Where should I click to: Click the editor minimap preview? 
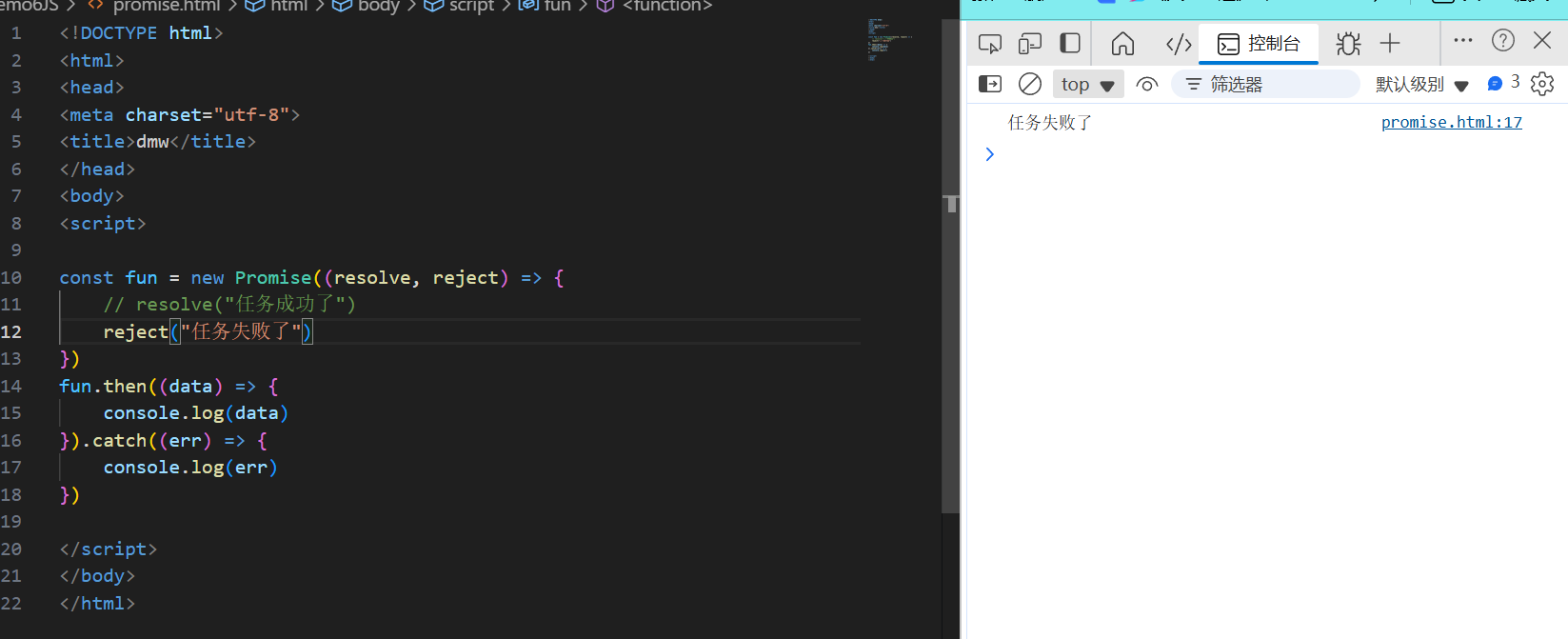(889, 39)
